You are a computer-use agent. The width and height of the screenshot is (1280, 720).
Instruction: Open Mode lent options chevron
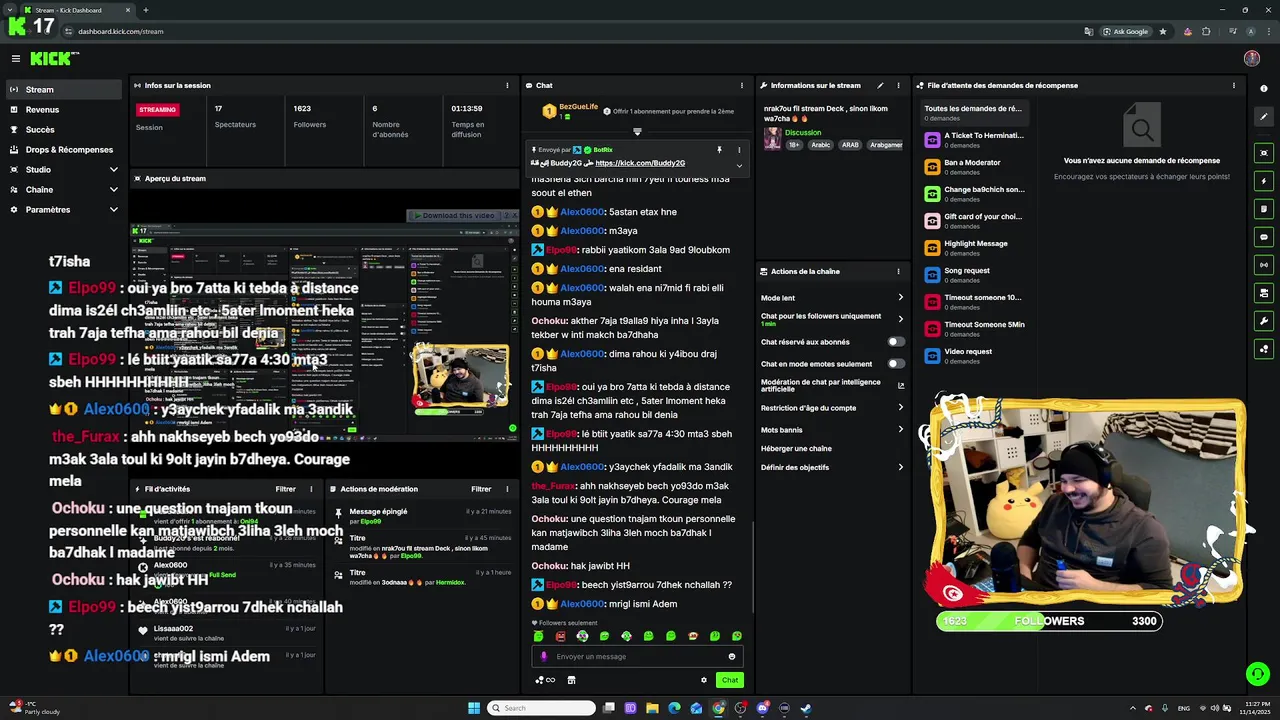click(x=900, y=298)
